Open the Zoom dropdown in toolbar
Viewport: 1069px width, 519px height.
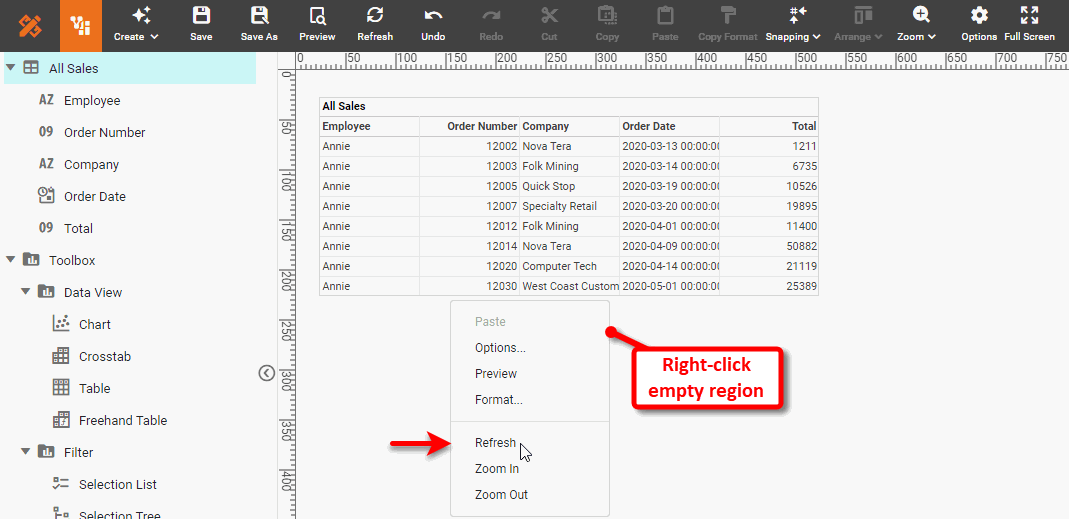[x=917, y=24]
